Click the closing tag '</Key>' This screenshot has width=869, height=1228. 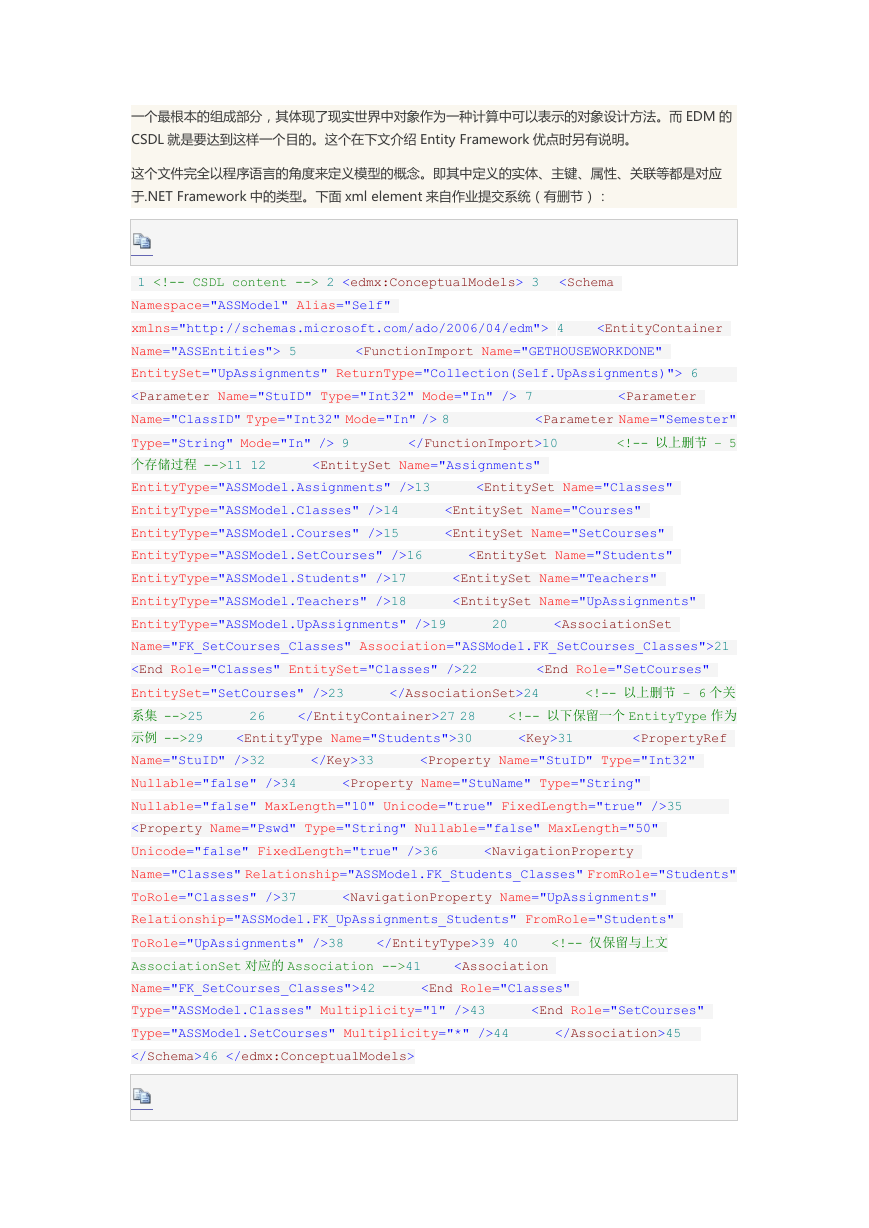334,761
